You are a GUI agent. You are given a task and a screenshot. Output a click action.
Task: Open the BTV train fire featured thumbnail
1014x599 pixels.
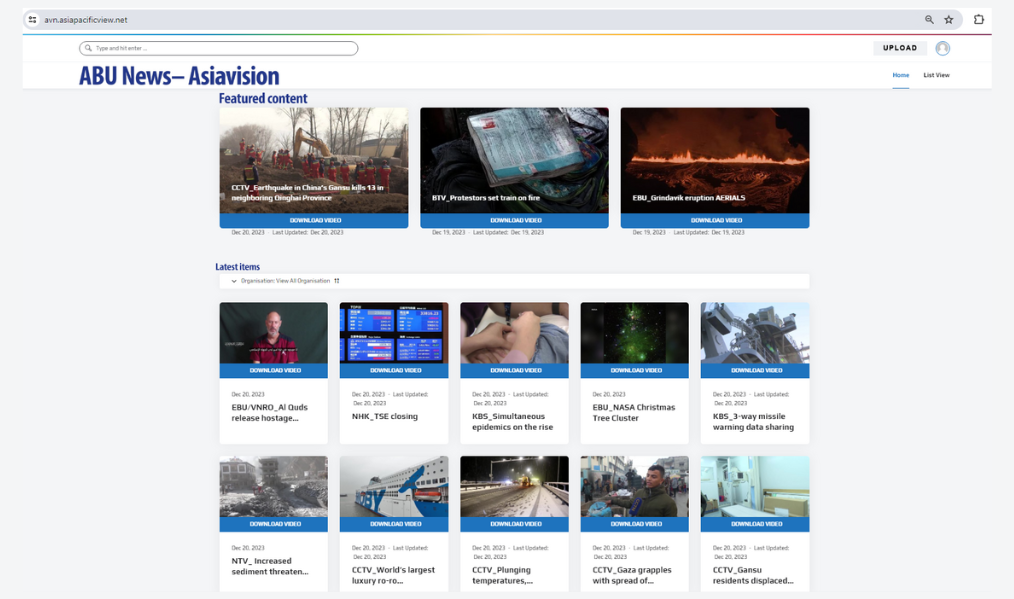click(x=514, y=160)
